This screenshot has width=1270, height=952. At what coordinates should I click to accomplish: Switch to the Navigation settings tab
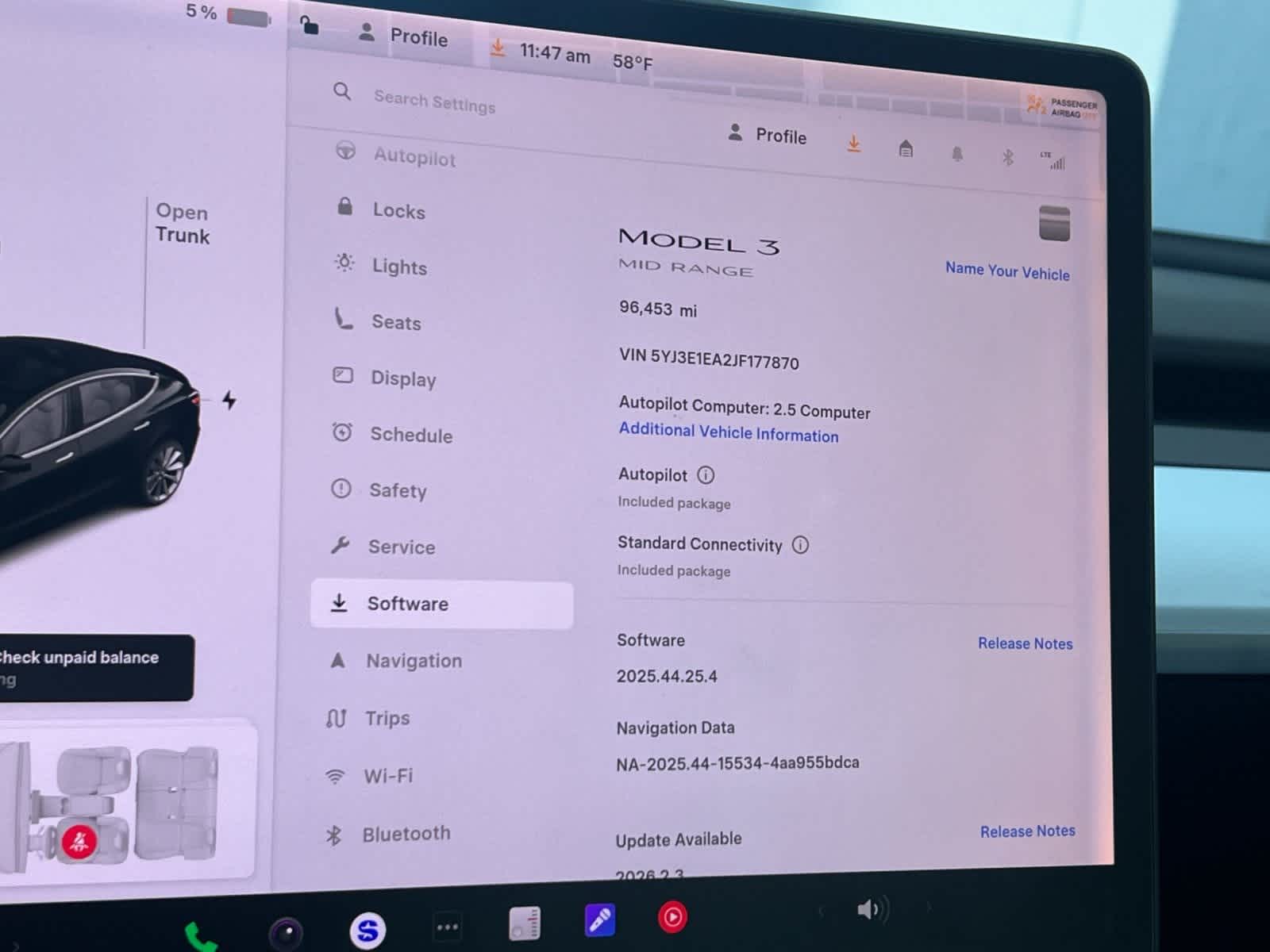pyautogui.click(x=414, y=661)
